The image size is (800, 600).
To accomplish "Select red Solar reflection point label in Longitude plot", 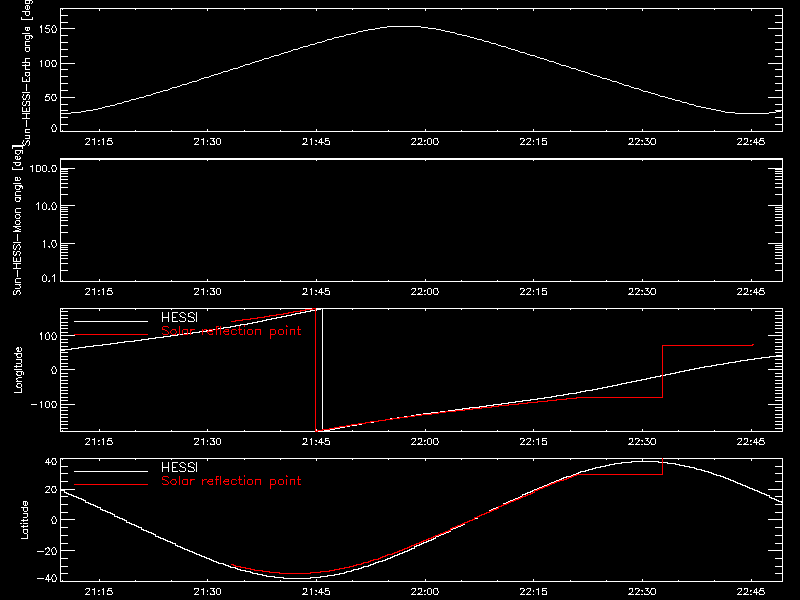I will [231, 331].
